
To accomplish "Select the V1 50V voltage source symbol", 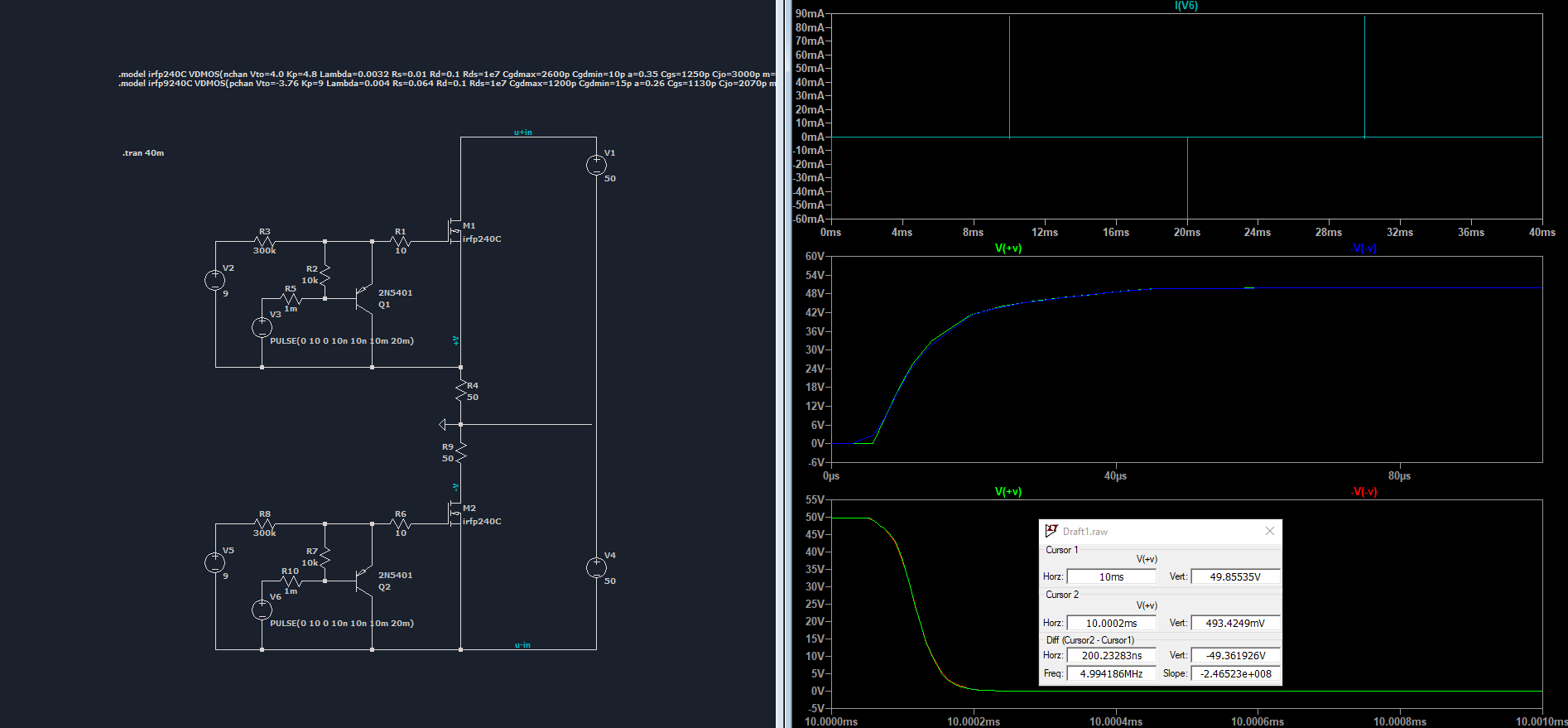I will click(596, 166).
